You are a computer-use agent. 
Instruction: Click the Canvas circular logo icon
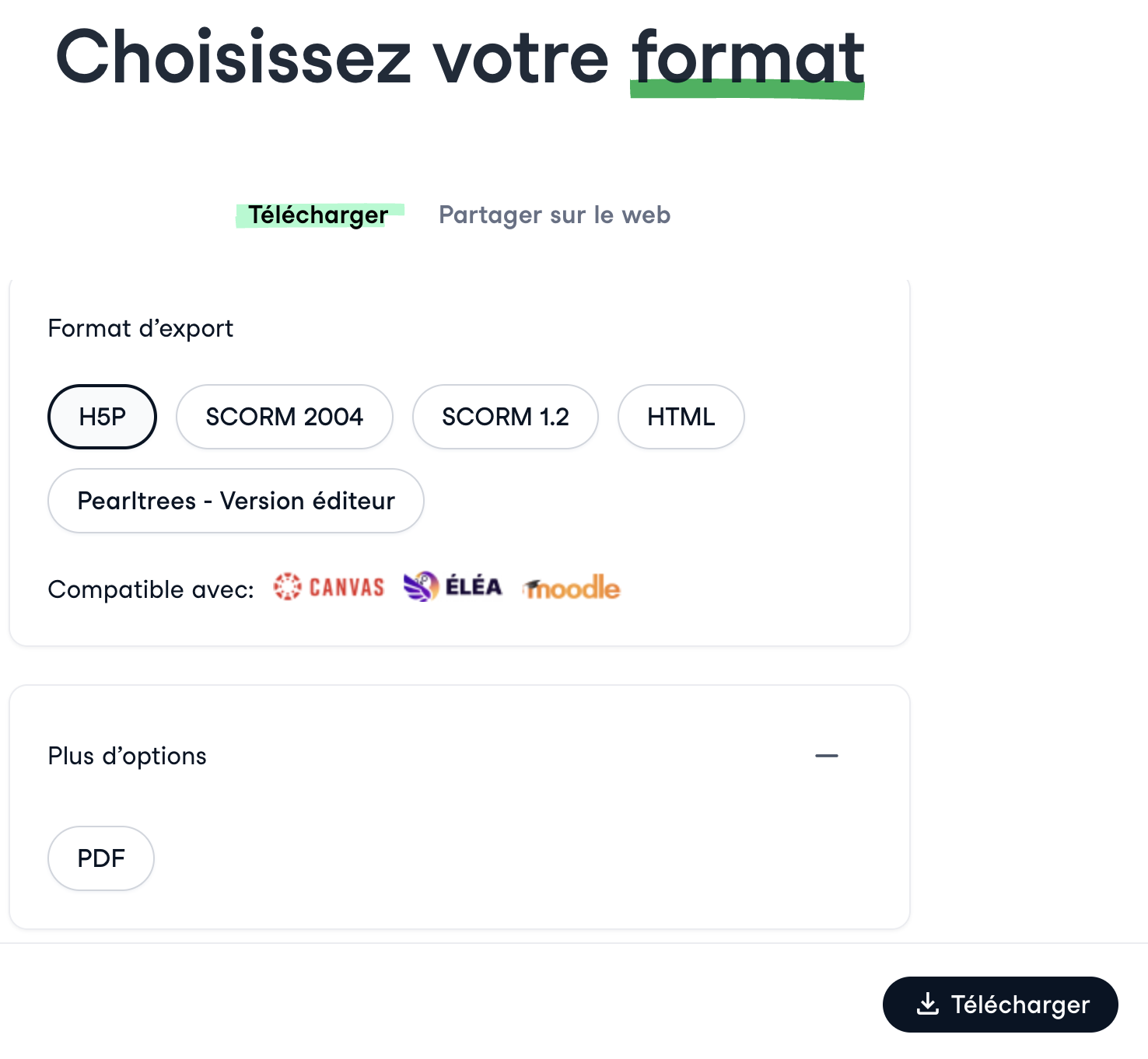pyautogui.click(x=287, y=587)
